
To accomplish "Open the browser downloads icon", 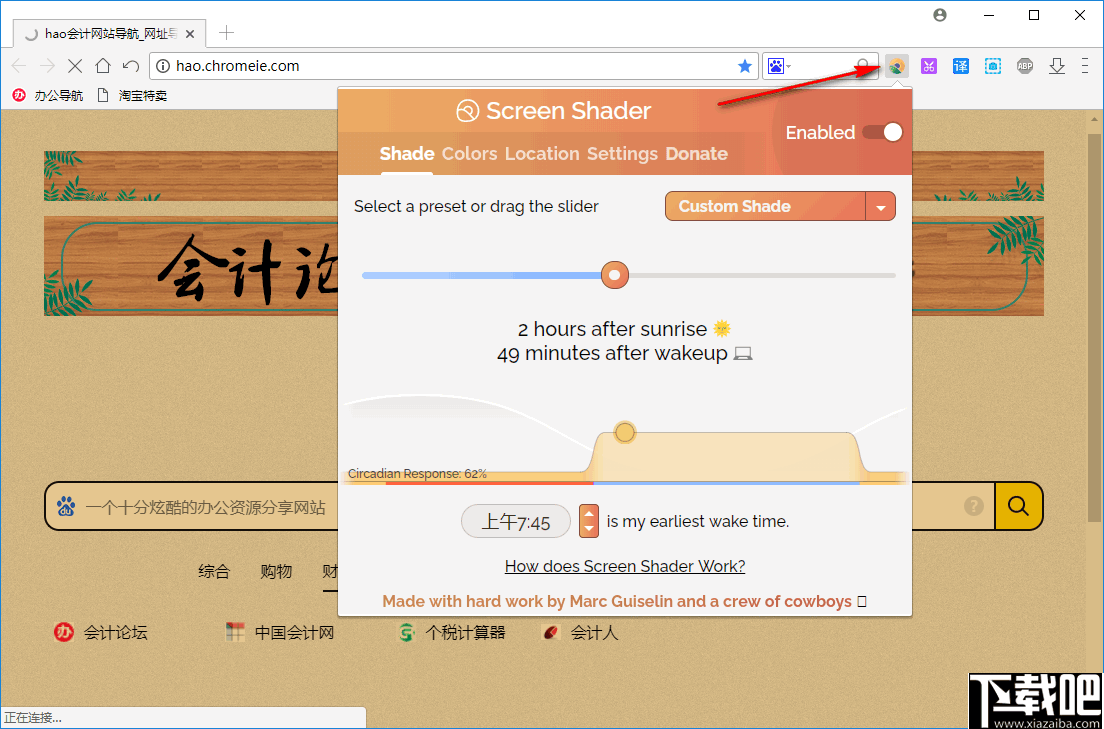I will pyautogui.click(x=1057, y=65).
